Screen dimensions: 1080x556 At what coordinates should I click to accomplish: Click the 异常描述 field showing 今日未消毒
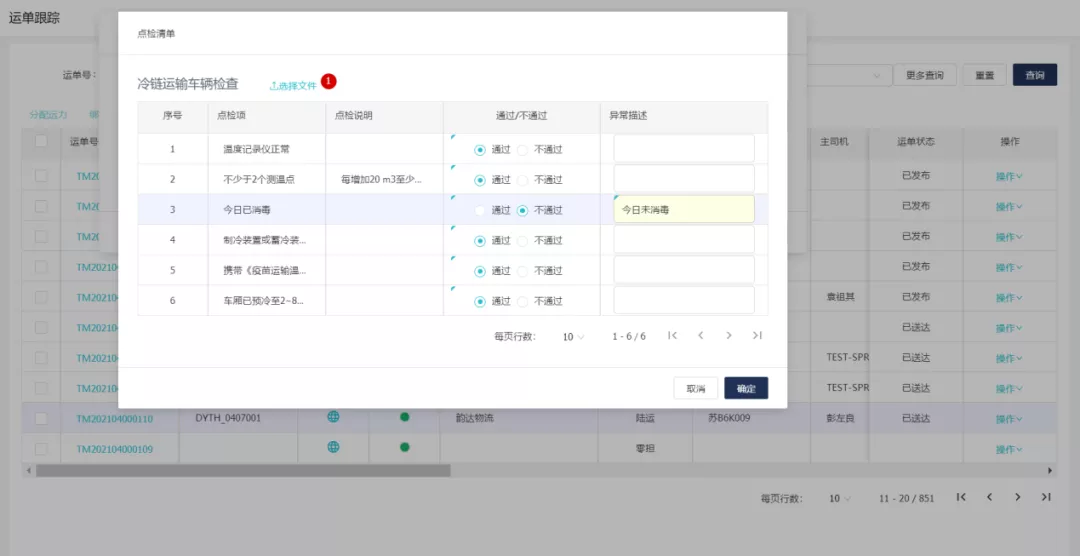click(684, 210)
